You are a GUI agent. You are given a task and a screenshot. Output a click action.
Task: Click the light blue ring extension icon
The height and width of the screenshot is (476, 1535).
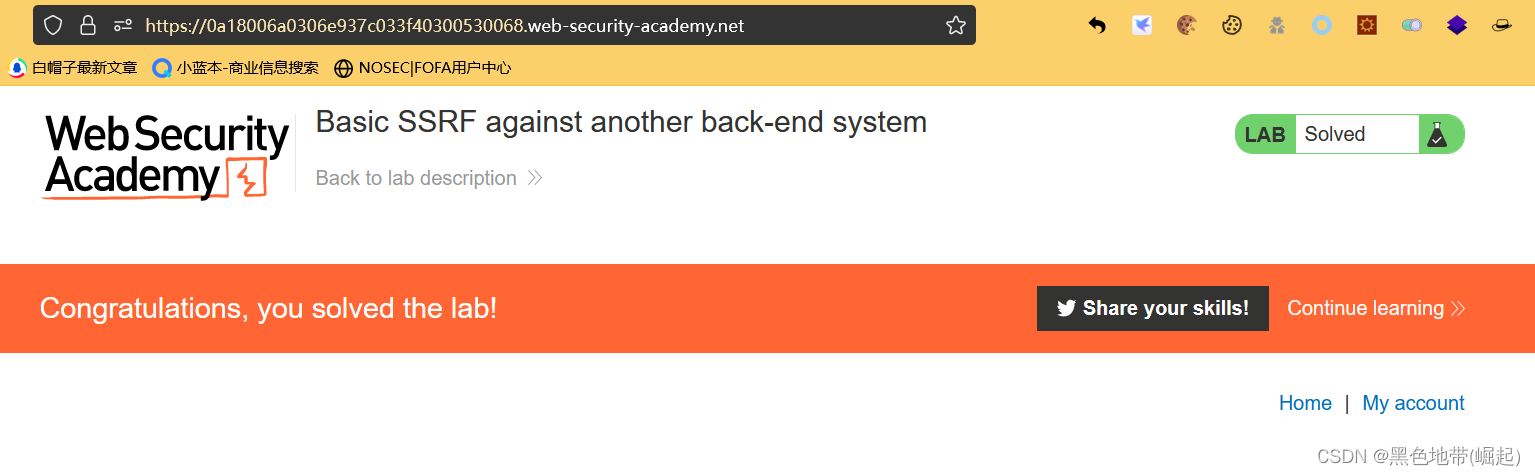1322,26
